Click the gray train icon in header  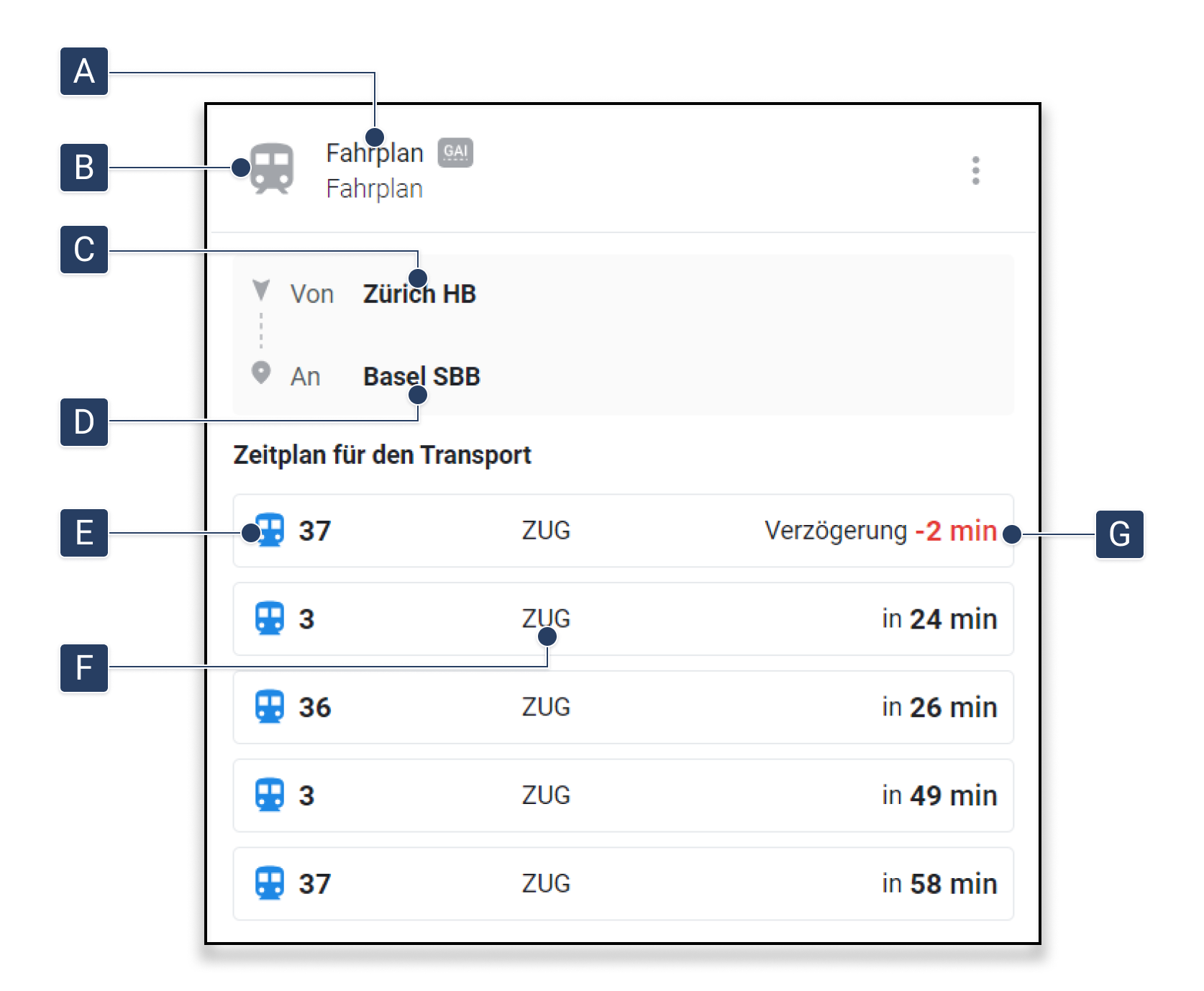coord(272,169)
